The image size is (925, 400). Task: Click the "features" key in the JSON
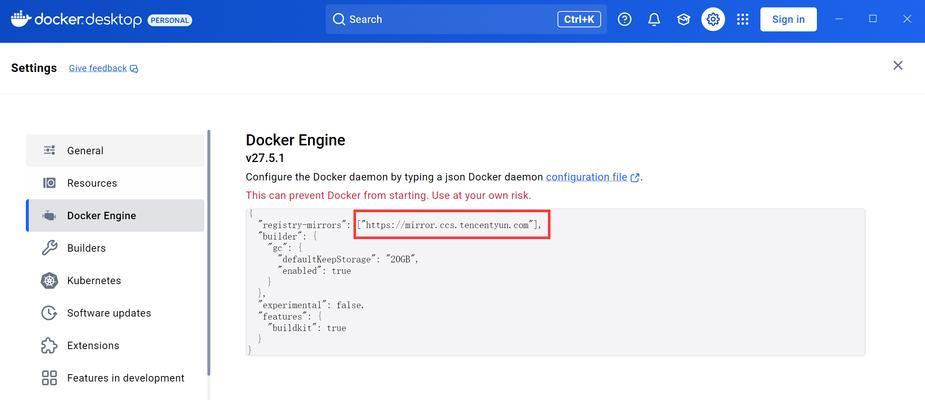click(x=283, y=316)
